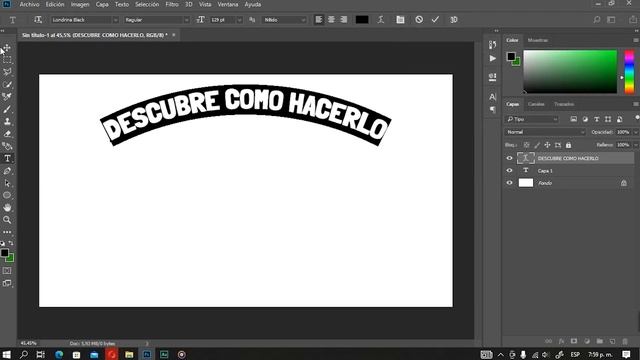The width and height of the screenshot is (640, 360).
Task: Toggle layer filtering on/off switch
Action: click(637, 118)
